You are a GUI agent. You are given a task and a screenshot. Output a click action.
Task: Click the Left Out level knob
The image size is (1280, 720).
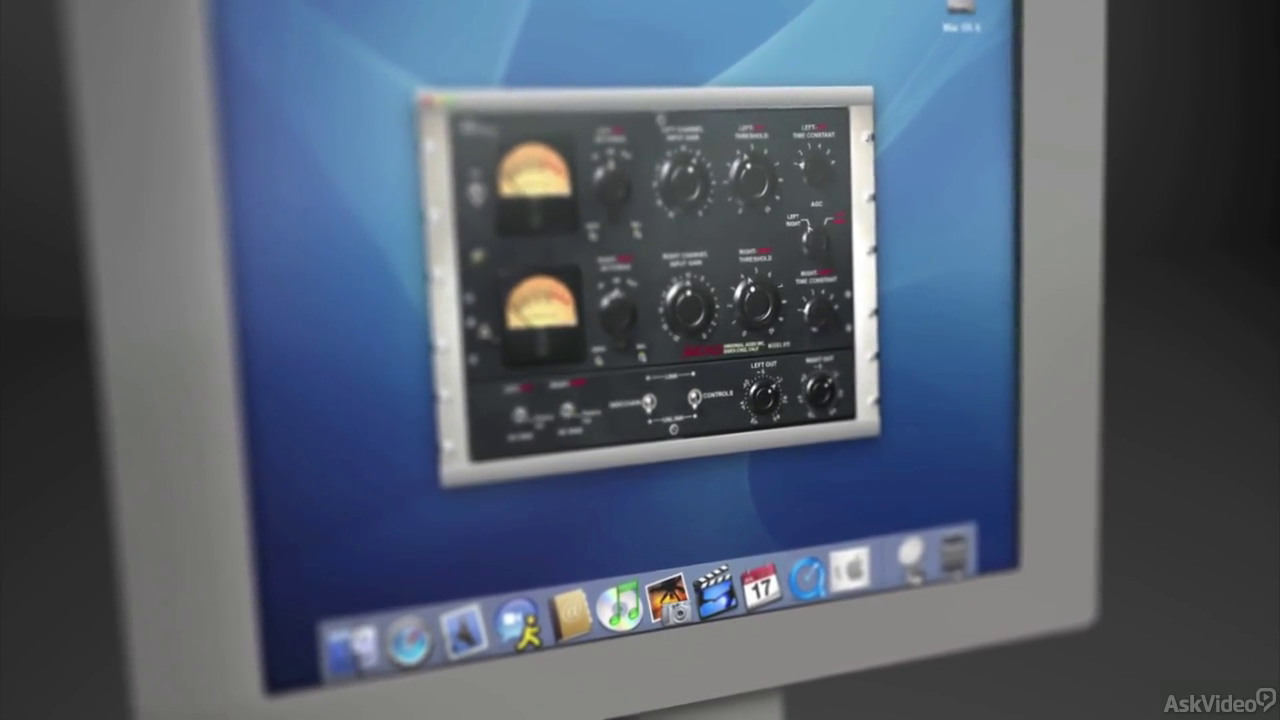coord(764,396)
